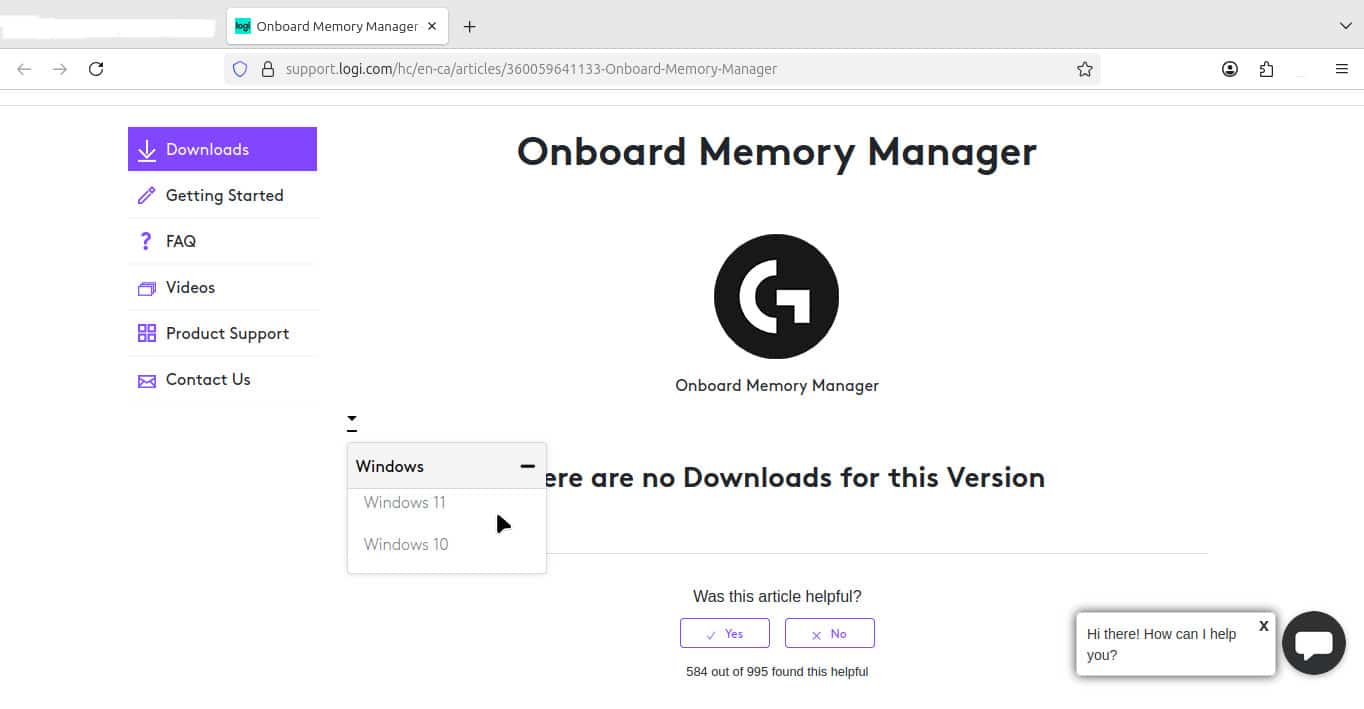
Task: Open the live chat bubble icon
Action: tap(1313, 643)
